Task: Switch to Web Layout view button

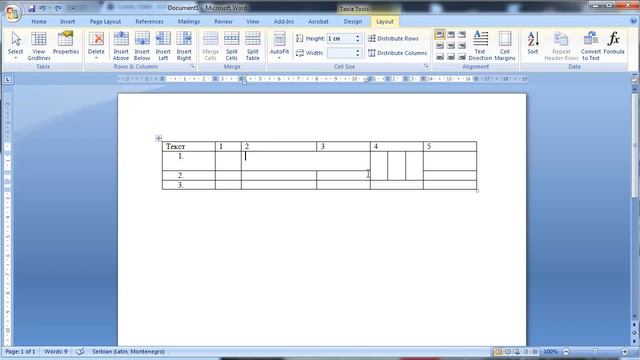Action: (x=516, y=351)
